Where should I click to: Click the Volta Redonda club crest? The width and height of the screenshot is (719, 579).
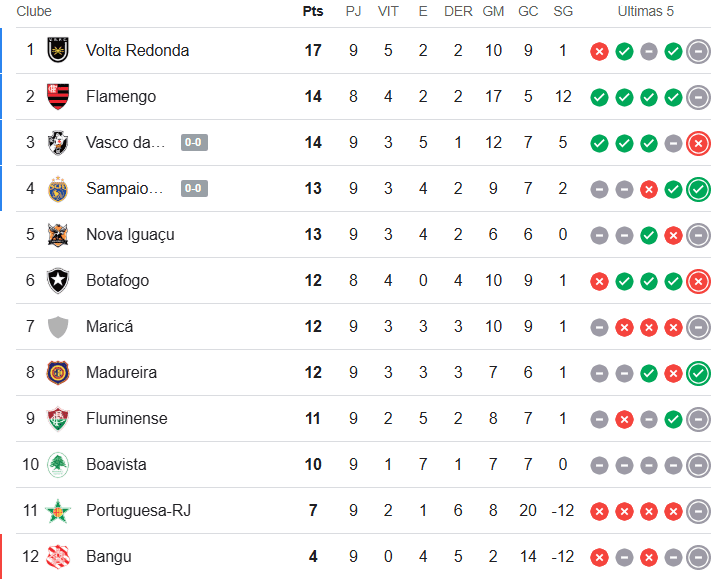tap(58, 50)
